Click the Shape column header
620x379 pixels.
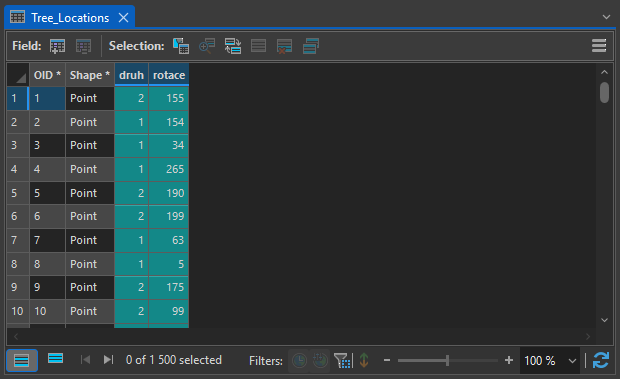pos(90,75)
